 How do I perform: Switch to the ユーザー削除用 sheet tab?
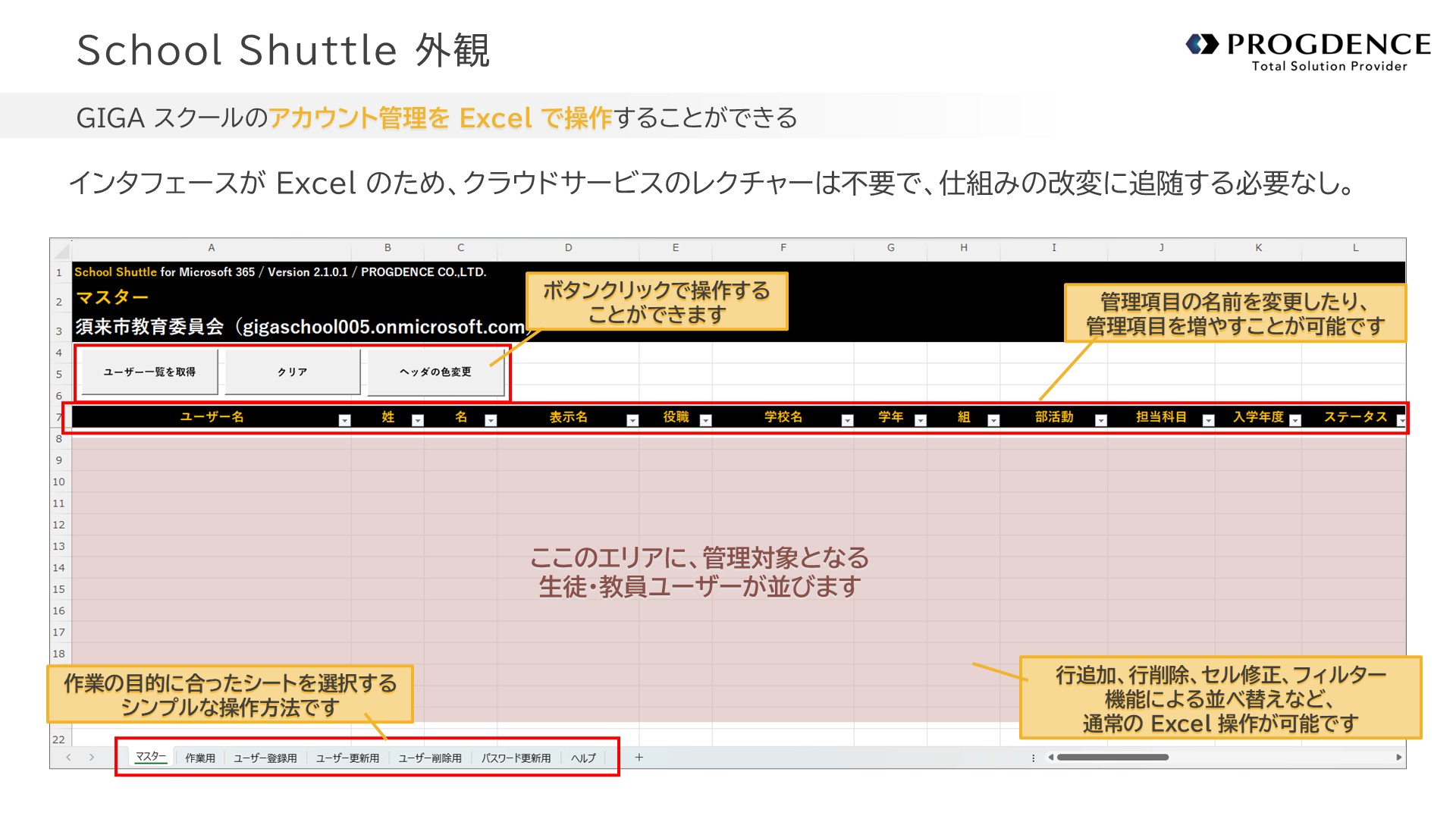coord(430,758)
